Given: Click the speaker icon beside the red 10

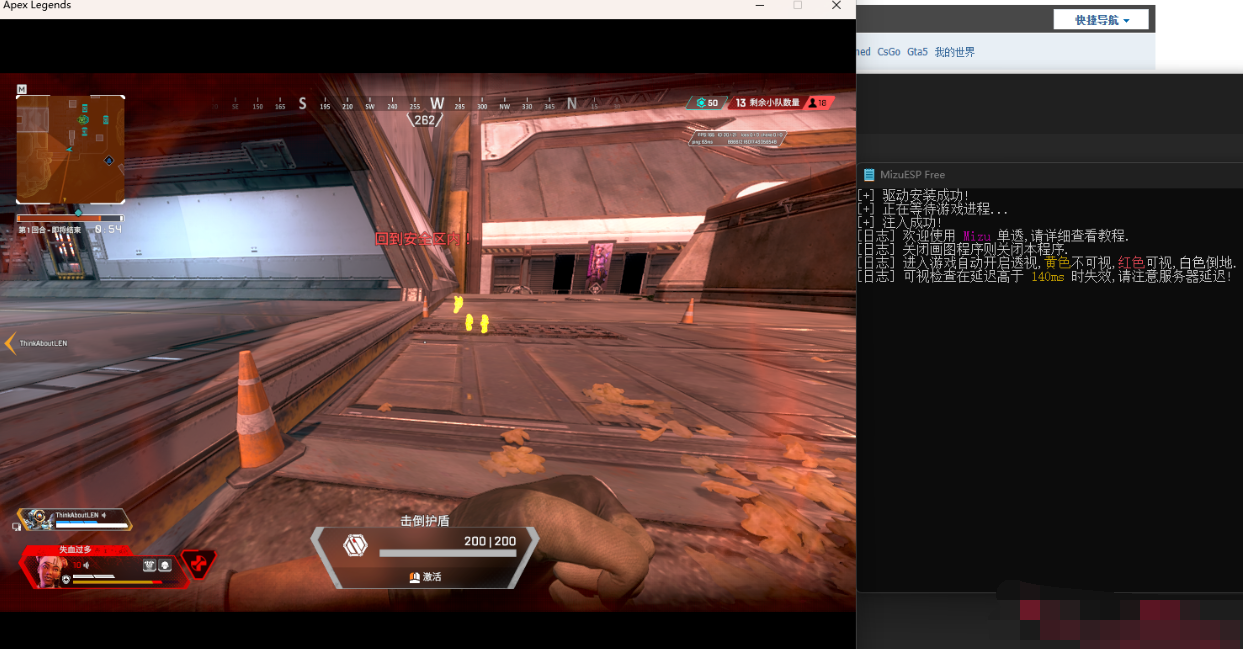Looking at the screenshot, I should pos(88,566).
